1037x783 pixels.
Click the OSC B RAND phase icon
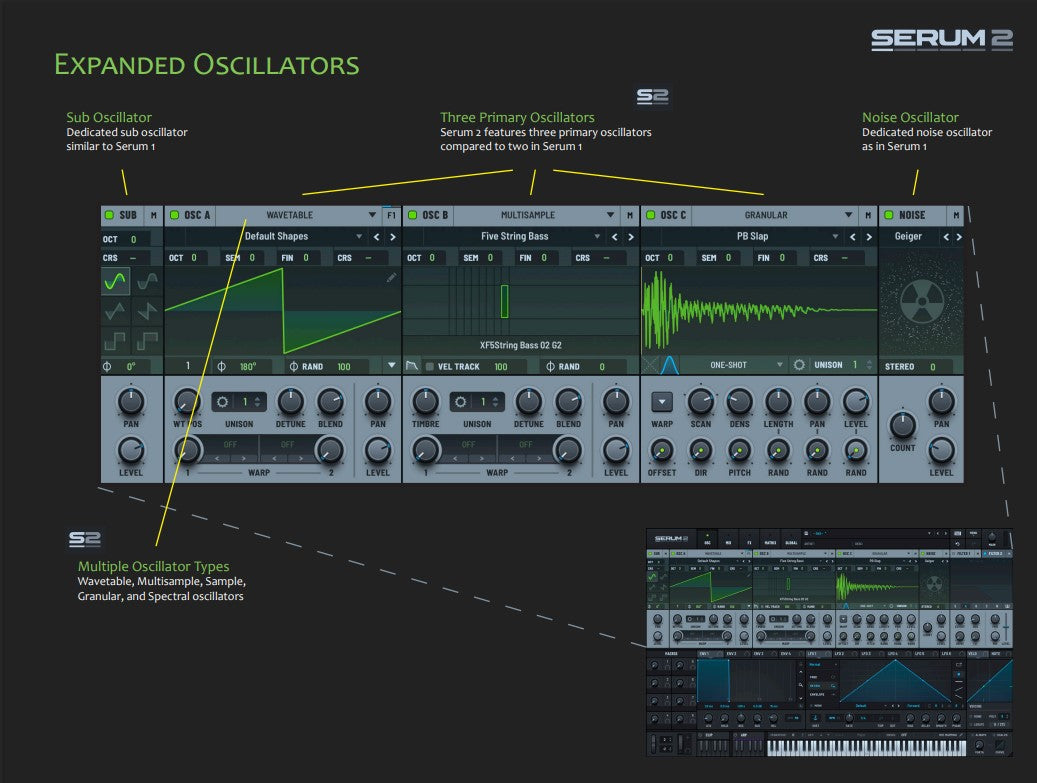tap(550, 366)
